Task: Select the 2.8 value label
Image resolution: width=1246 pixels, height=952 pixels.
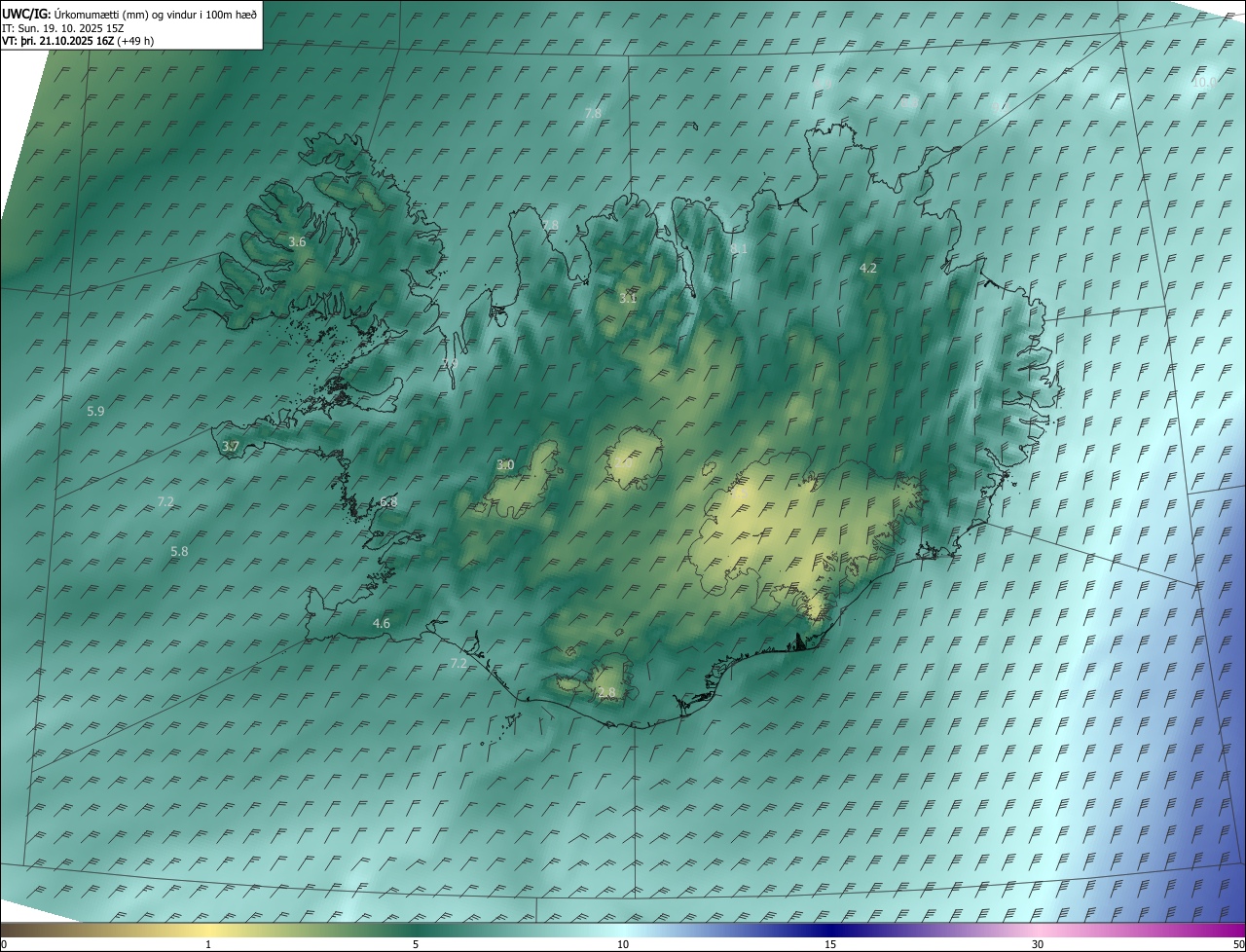Action: pyautogui.click(x=606, y=693)
